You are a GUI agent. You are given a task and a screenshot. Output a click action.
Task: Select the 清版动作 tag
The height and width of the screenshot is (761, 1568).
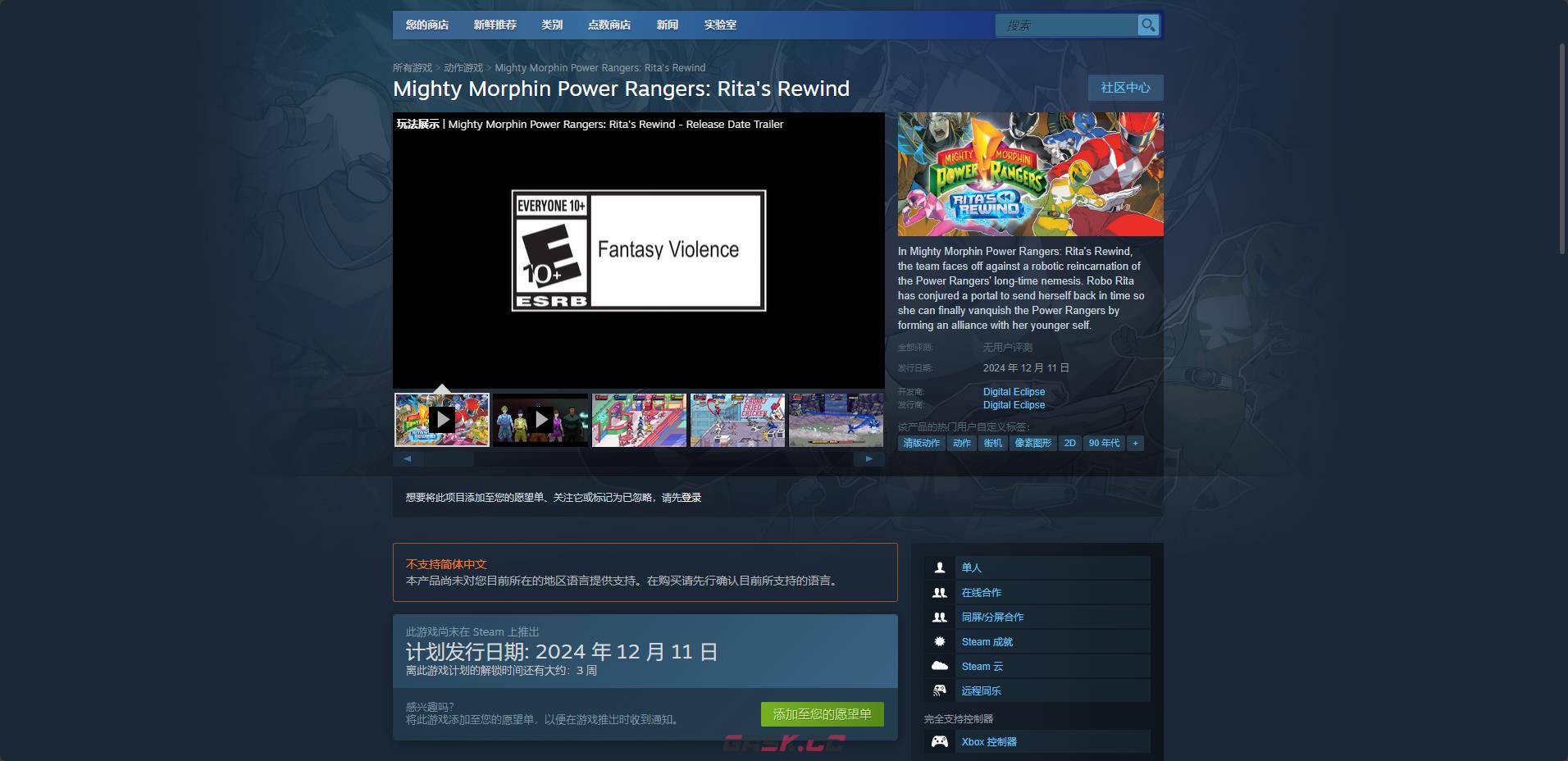pos(922,443)
